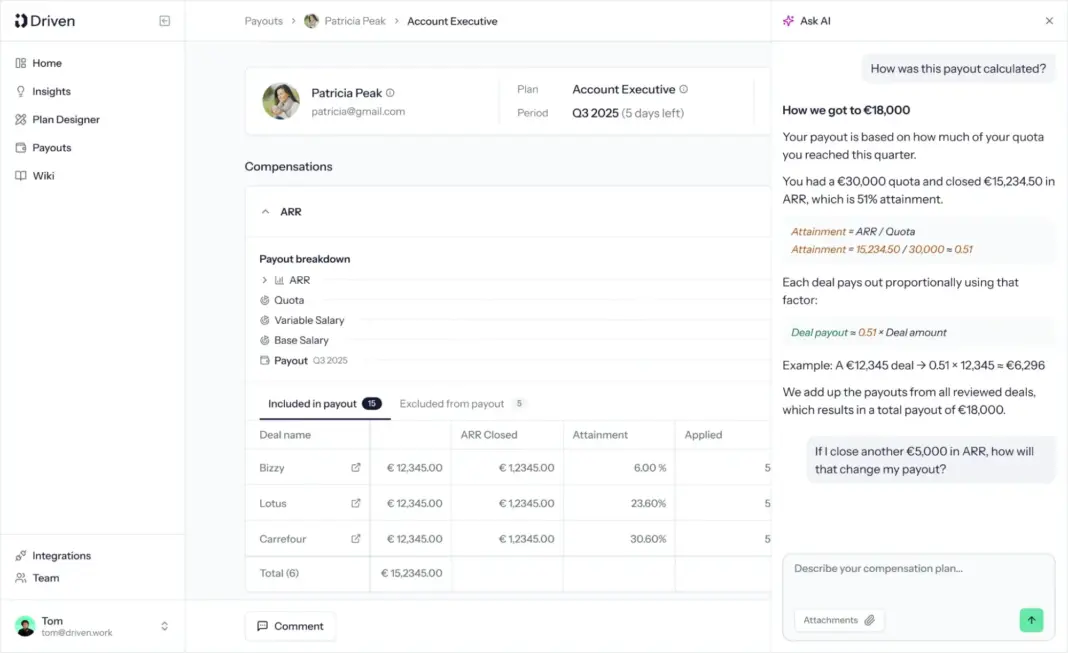
Task: Click the Deal name column header
Action: pos(285,435)
